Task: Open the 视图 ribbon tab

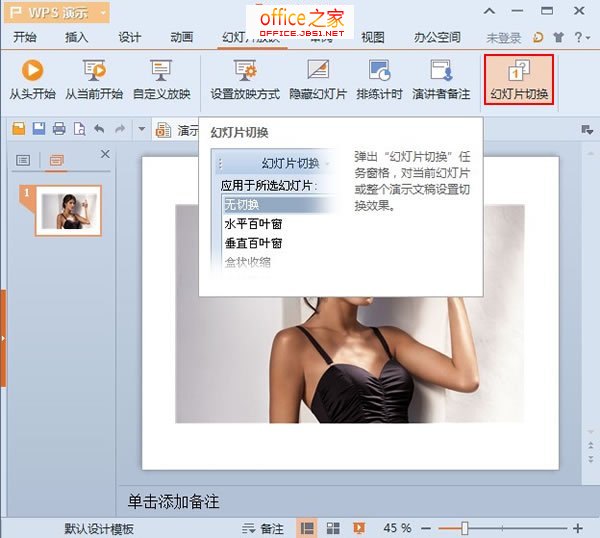Action: (x=373, y=37)
